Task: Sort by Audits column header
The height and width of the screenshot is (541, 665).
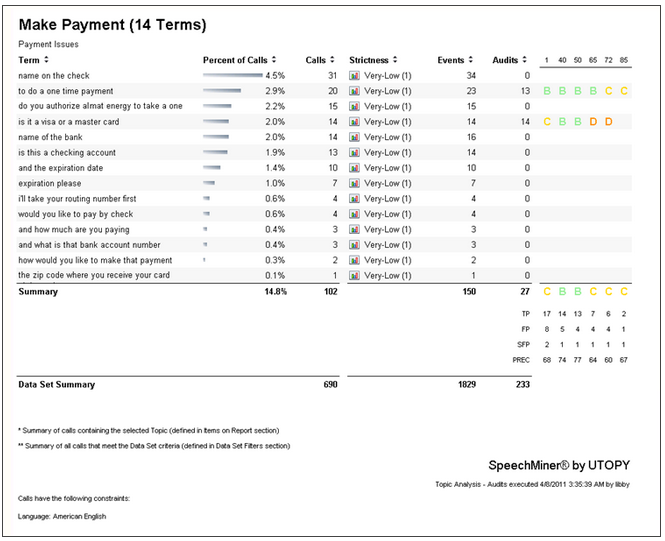Action: pyautogui.click(x=510, y=60)
